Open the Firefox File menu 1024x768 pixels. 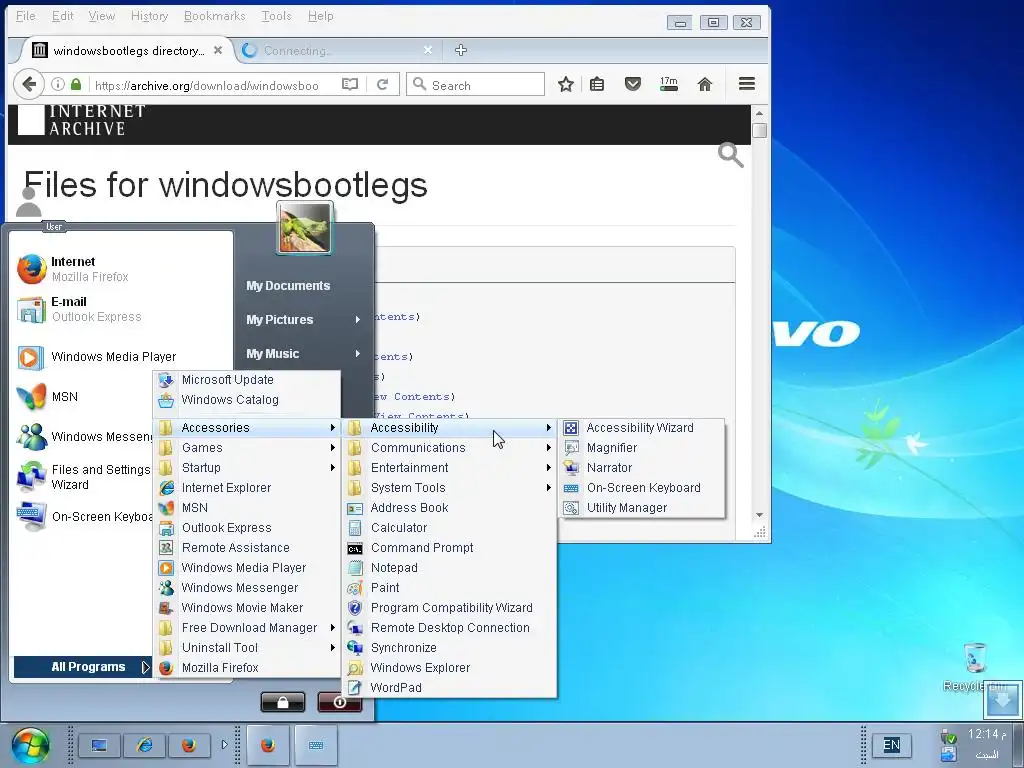(x=25, y=16)
